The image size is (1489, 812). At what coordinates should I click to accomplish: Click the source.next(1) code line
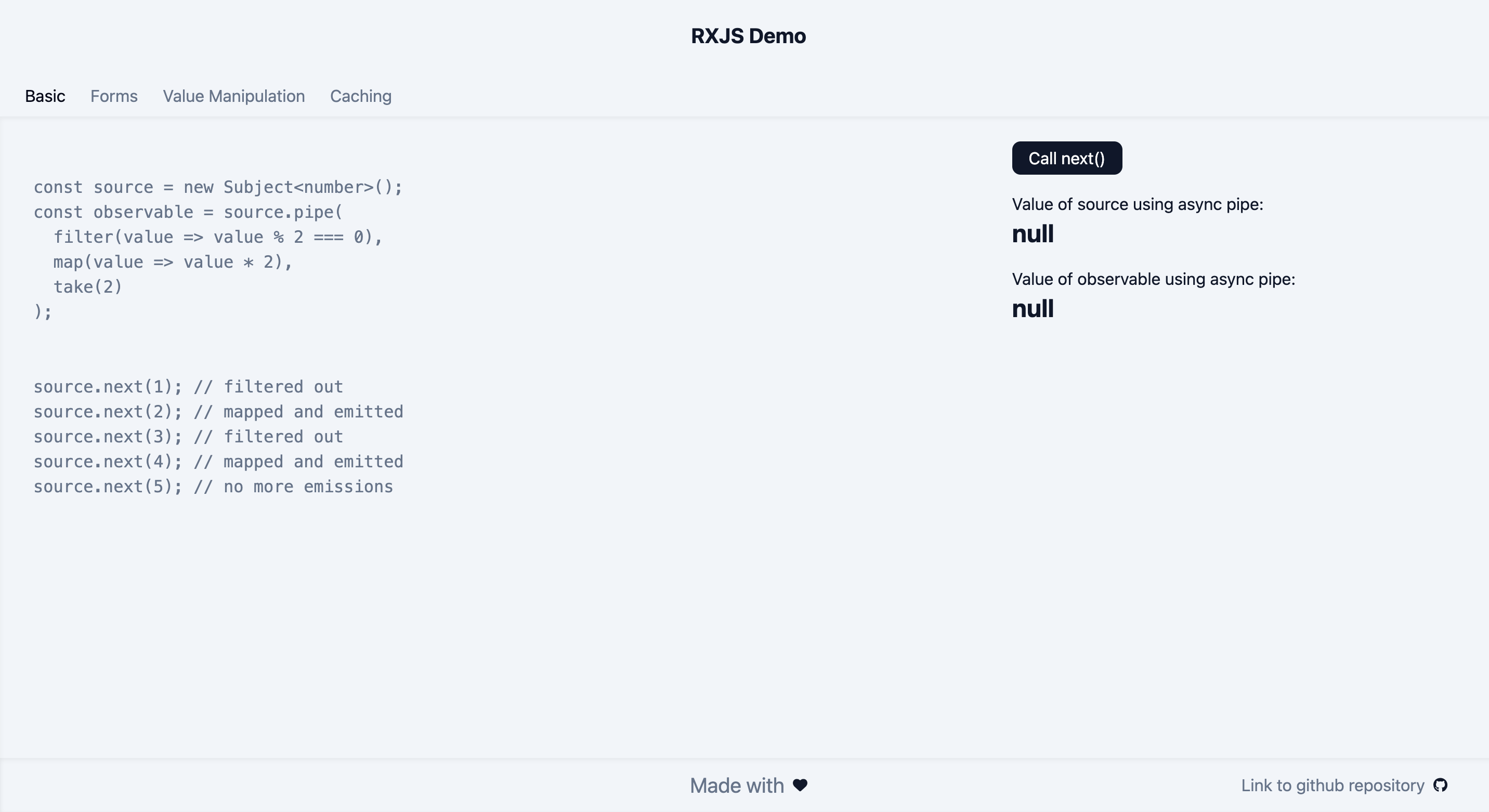pyautogui.click(x=188, y=387)
